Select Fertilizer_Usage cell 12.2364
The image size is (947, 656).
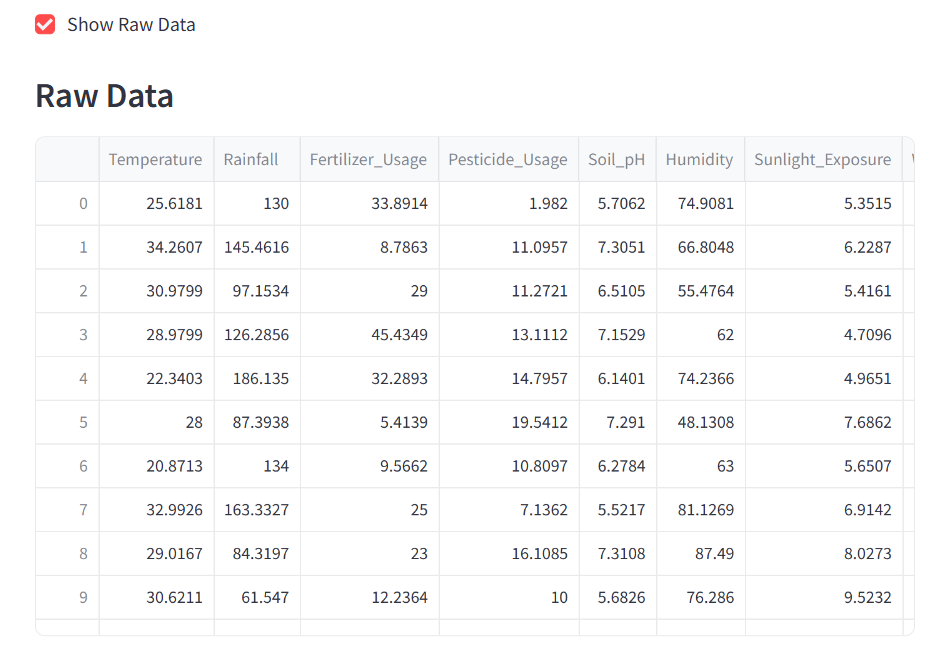tap(370, 597)
